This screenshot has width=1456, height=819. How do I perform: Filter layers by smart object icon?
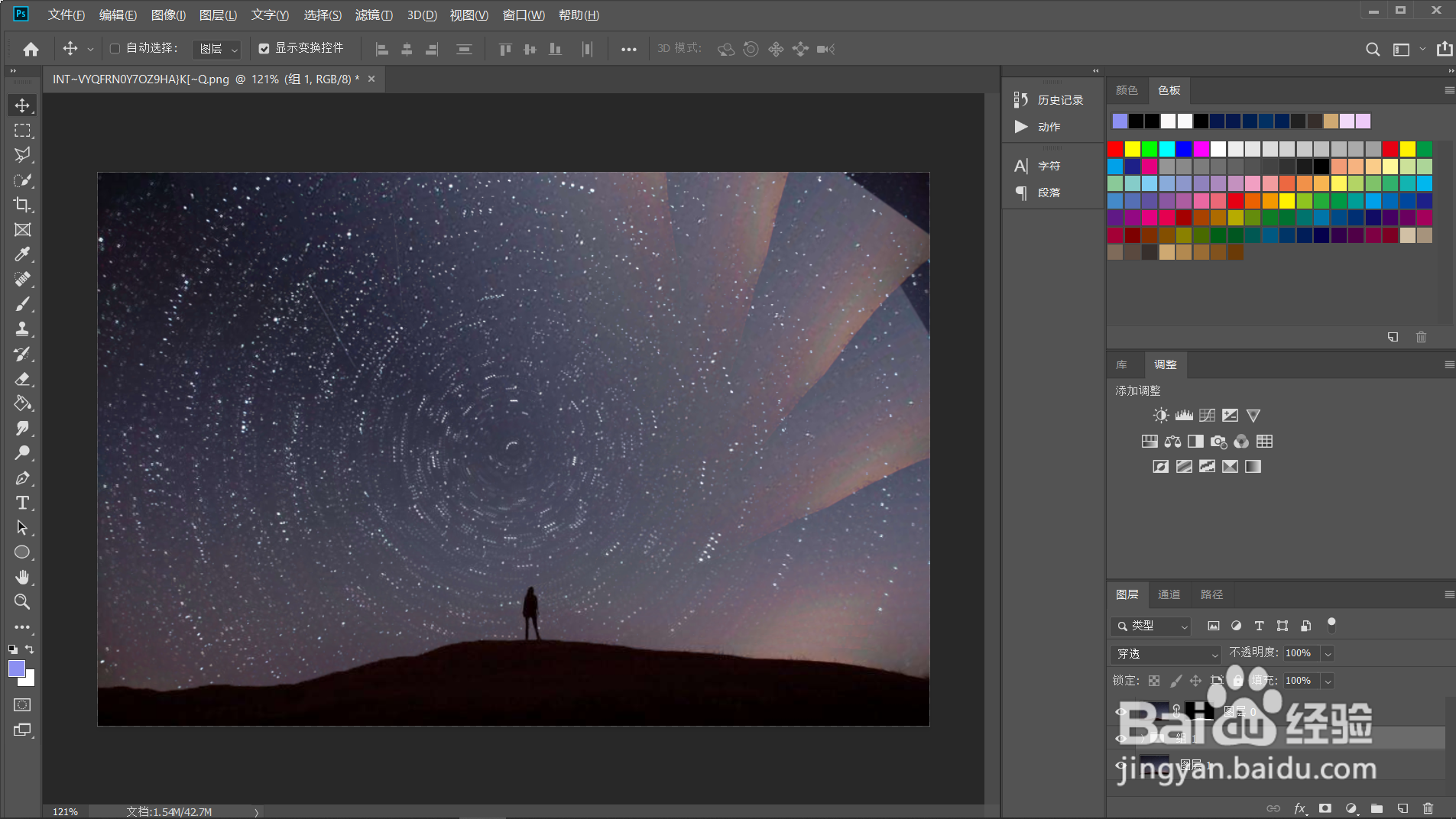pos(1305,626)
